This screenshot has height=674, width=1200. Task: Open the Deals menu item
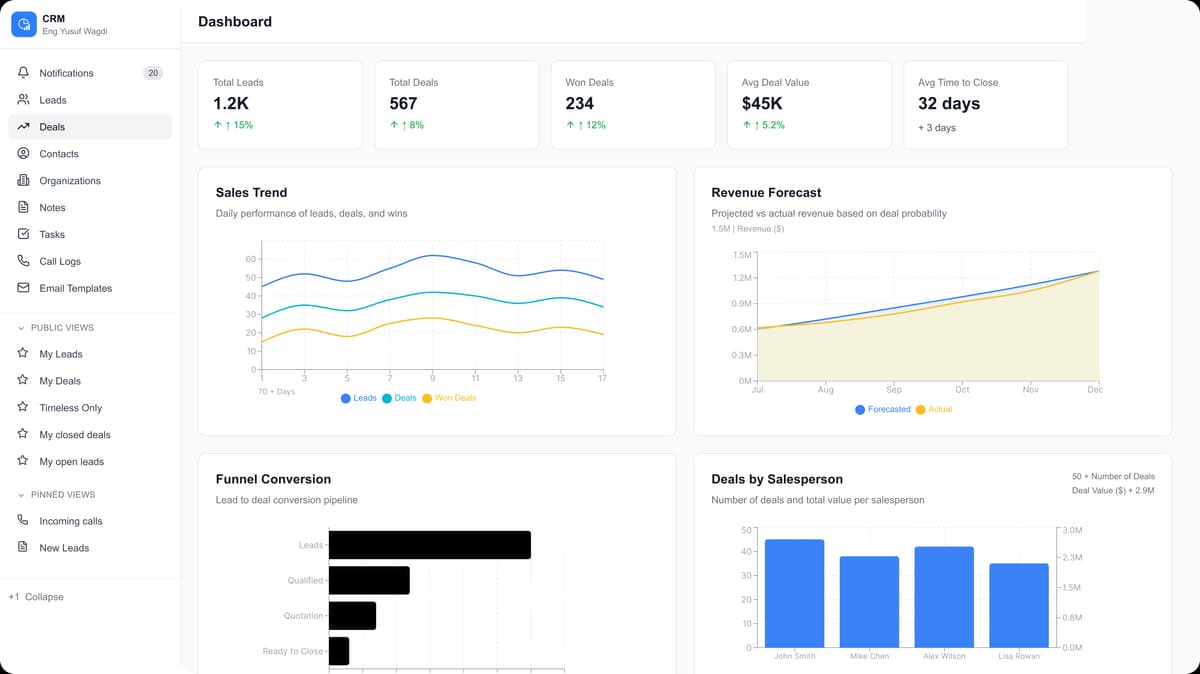pos(52,127)
